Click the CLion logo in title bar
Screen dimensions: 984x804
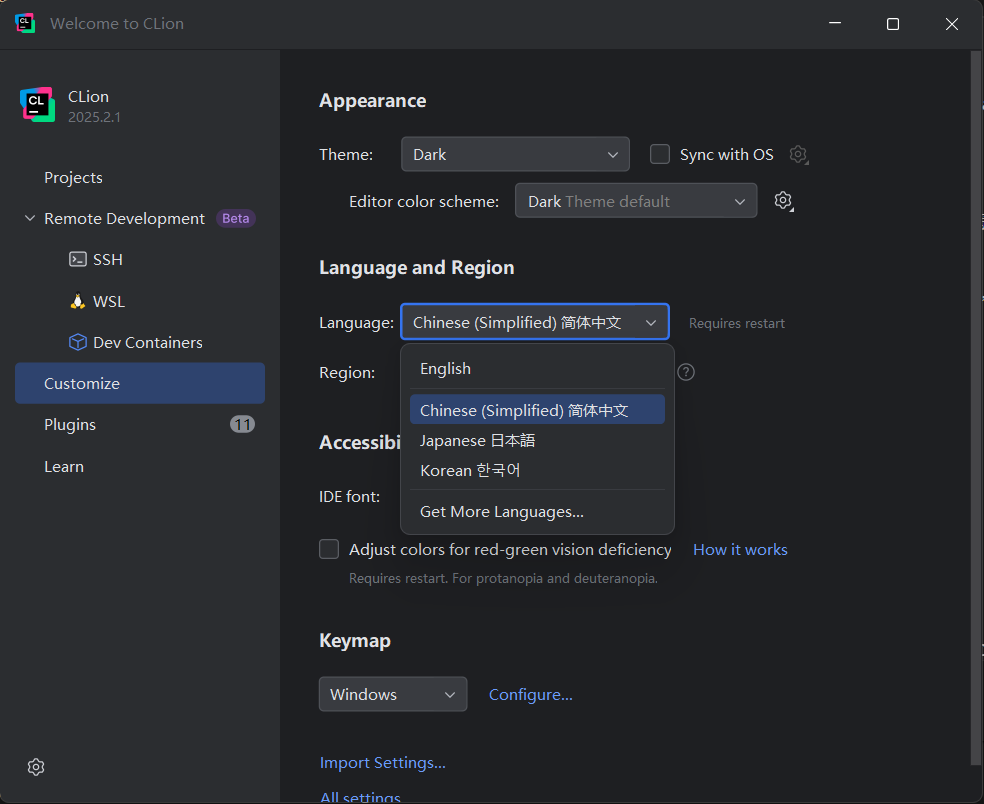(25, 23)
